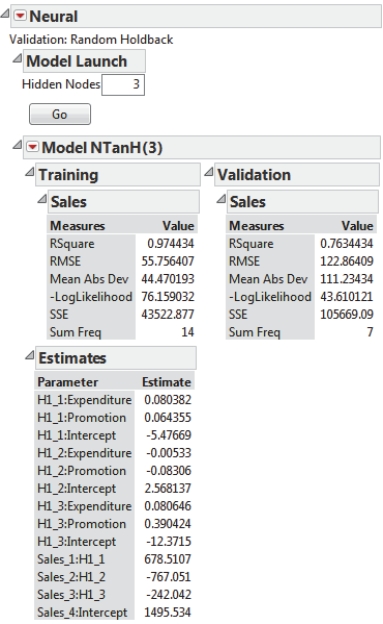
Task: Click the Measures column header under Training
Action: point(77,226)
